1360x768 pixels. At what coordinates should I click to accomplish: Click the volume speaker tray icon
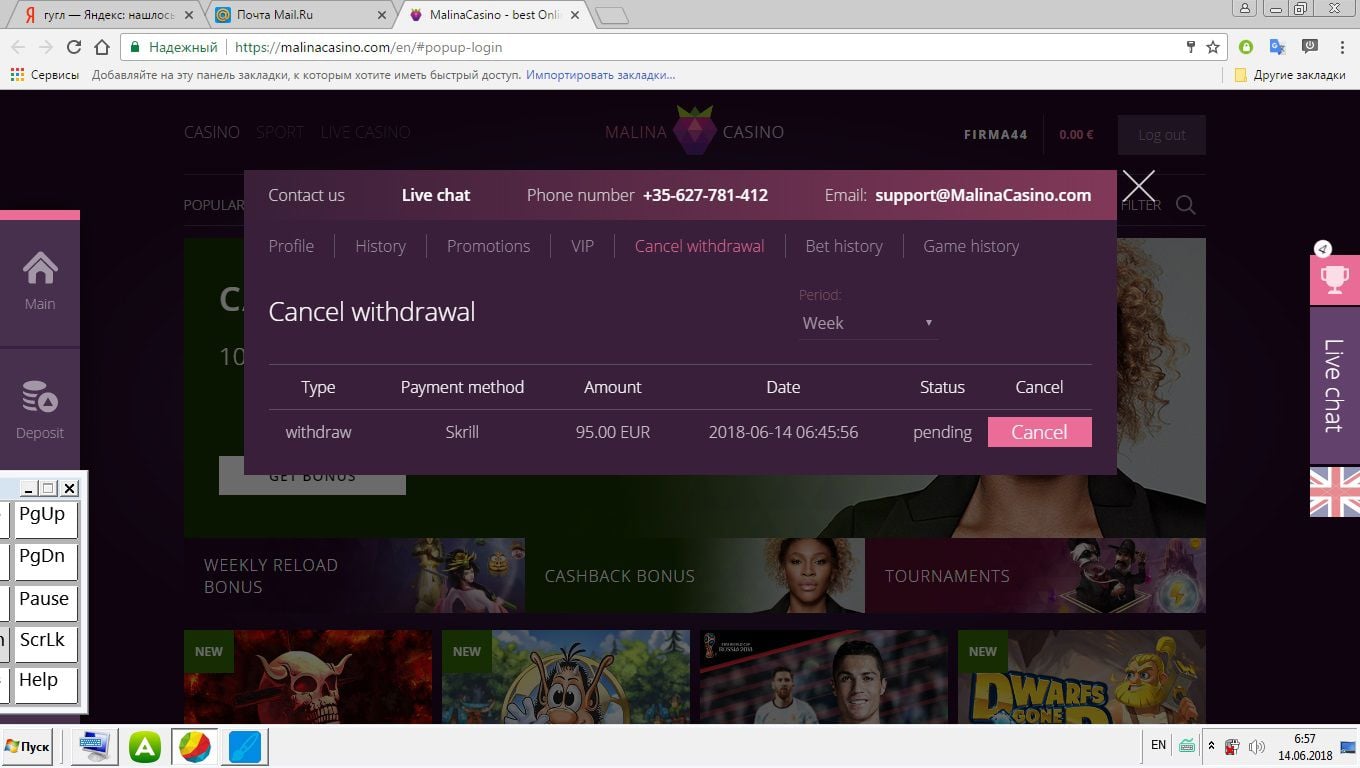1257,746
